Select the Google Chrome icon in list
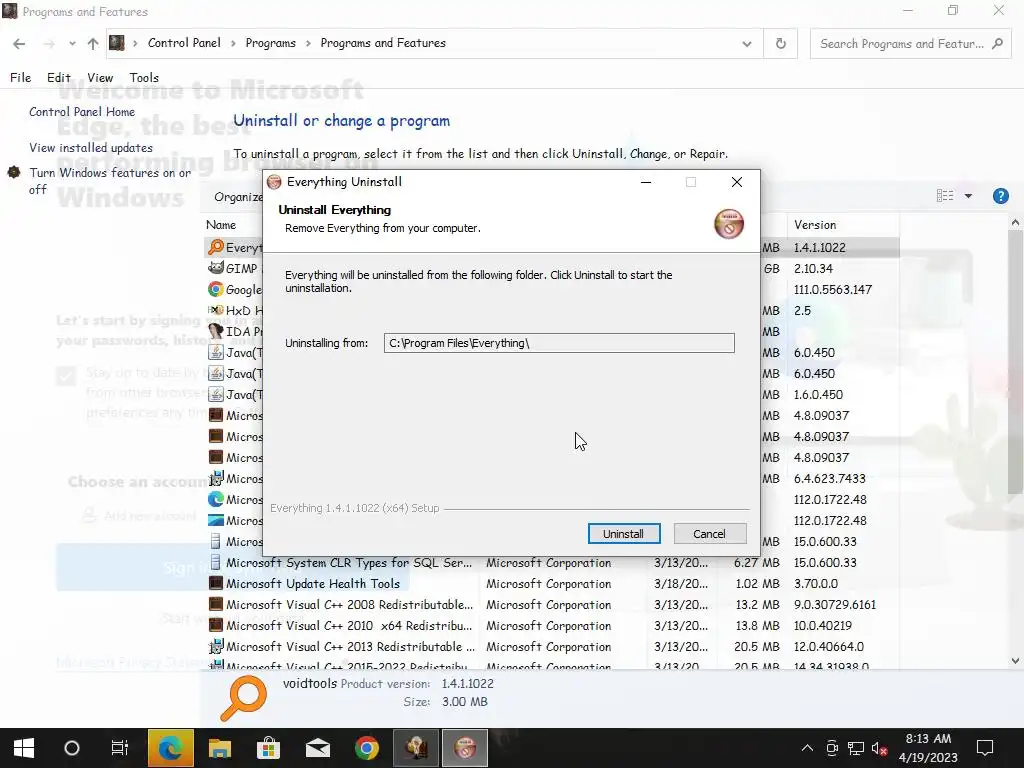1024x768 pixels. [216, 289]
